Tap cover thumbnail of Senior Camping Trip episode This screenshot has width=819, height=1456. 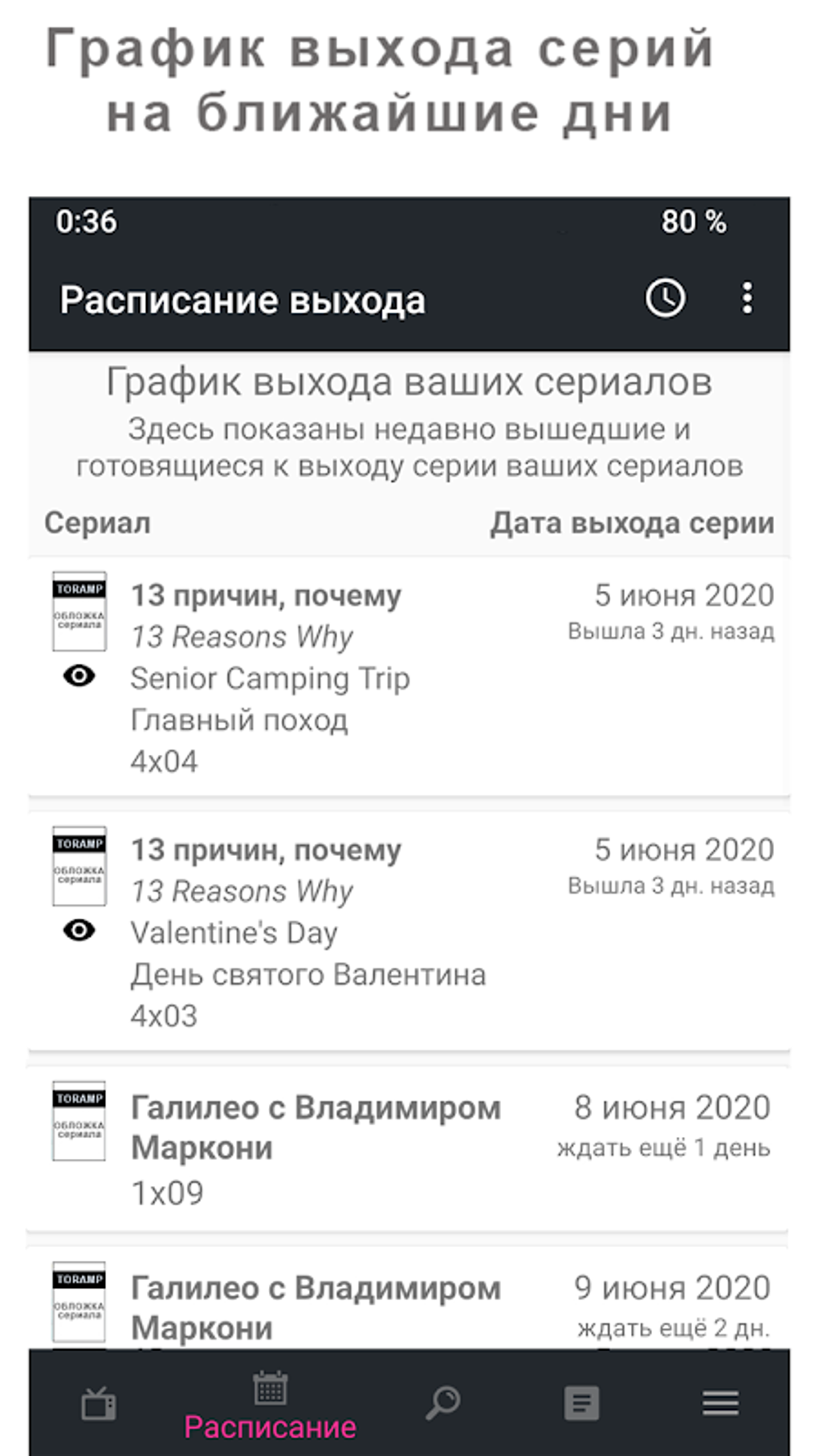79,611
